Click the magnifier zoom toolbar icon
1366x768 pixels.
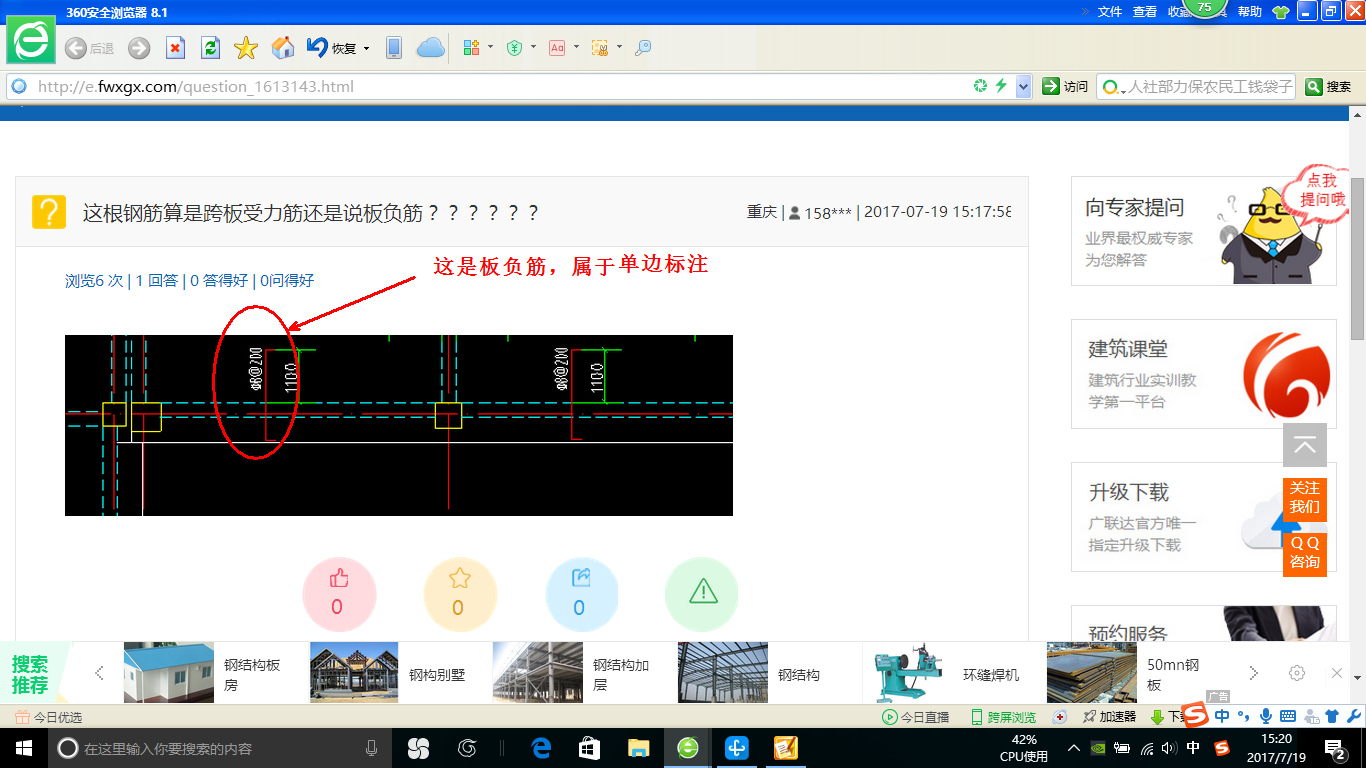click(x=643, y=48)
